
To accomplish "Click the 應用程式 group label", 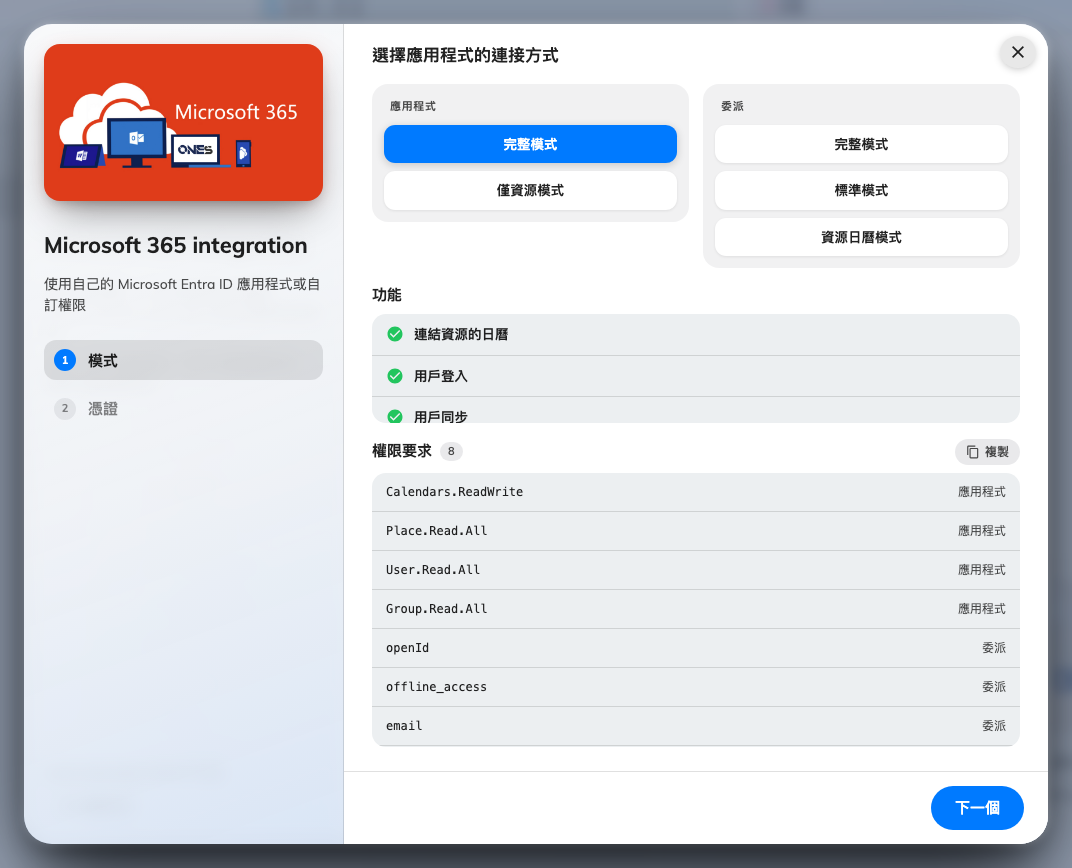I will tap(412, 106).
